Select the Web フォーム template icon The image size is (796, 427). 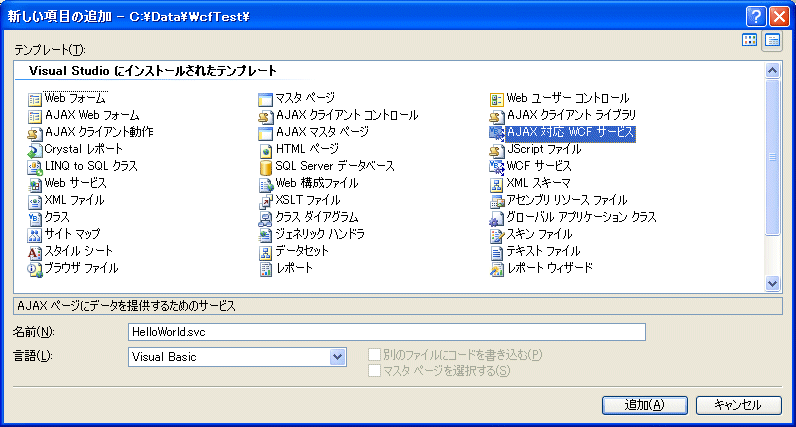pos(35,100)
